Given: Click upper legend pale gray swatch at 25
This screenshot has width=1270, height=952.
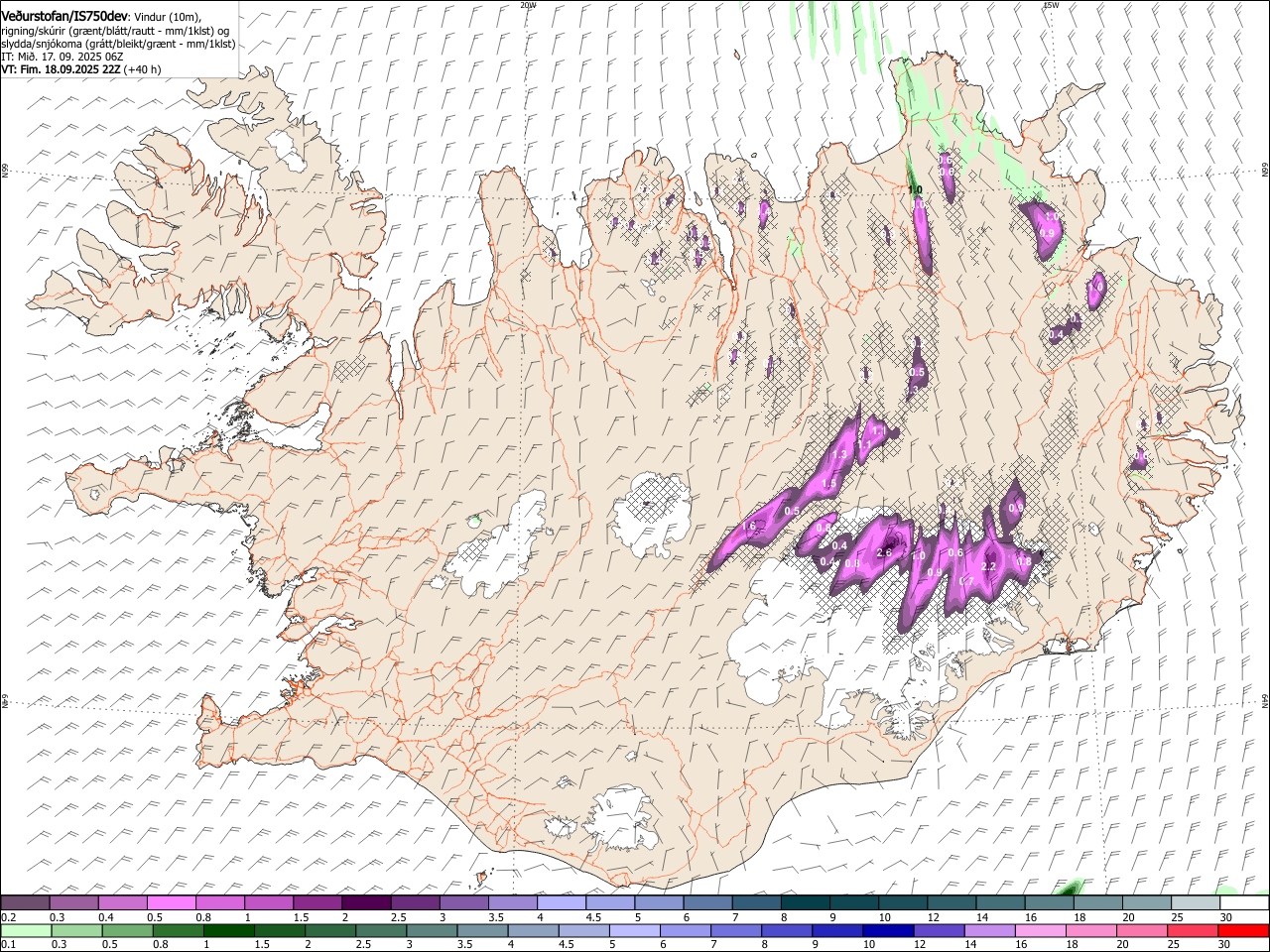Looking at the screenshot, I should [x=1197, y=902].
